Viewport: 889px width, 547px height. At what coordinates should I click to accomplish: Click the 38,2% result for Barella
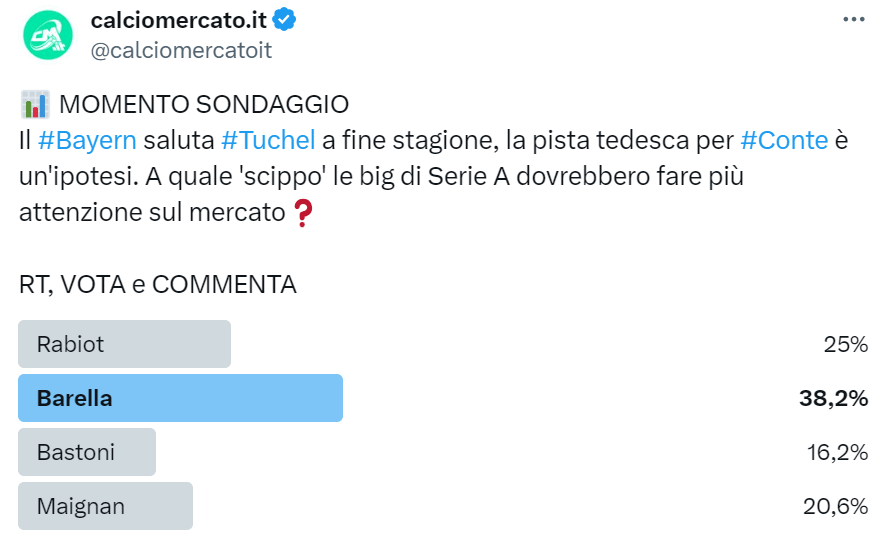pyautogui.click(x=832, y=398)
